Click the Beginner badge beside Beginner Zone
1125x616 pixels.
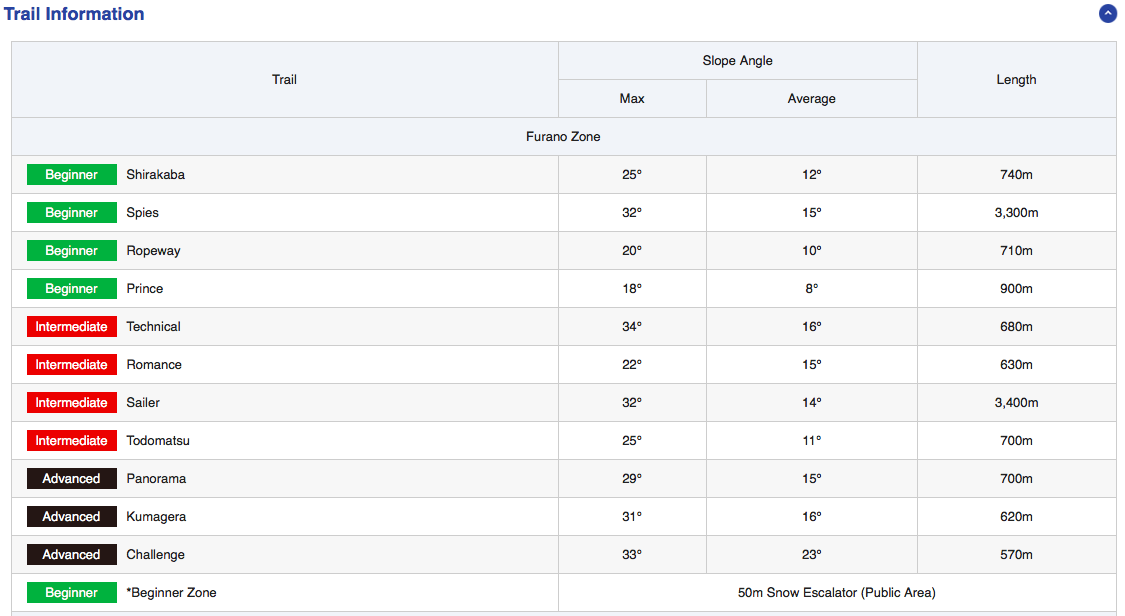click(x=72, y=593)
